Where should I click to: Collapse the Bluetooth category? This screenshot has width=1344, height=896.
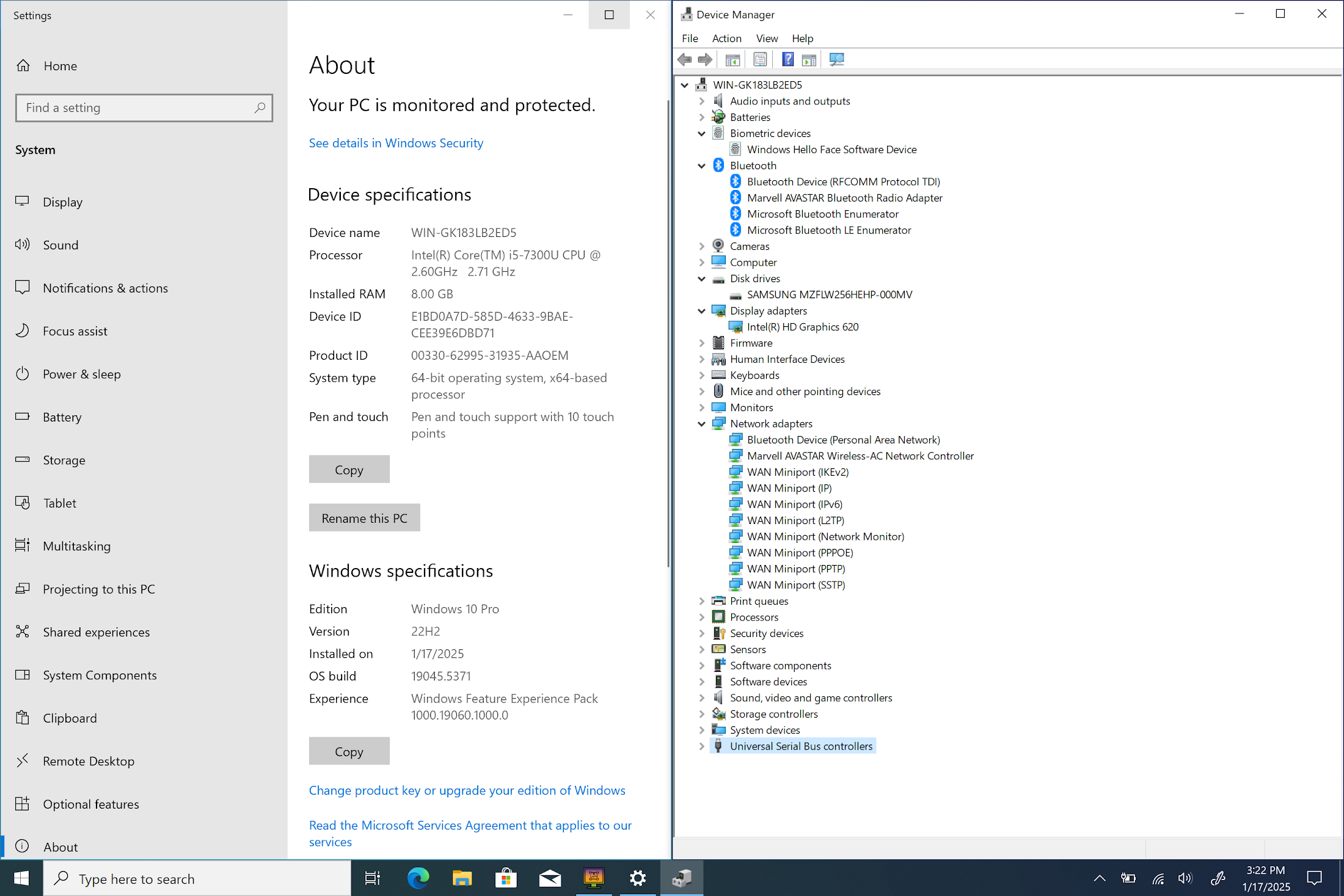point(702,166)
